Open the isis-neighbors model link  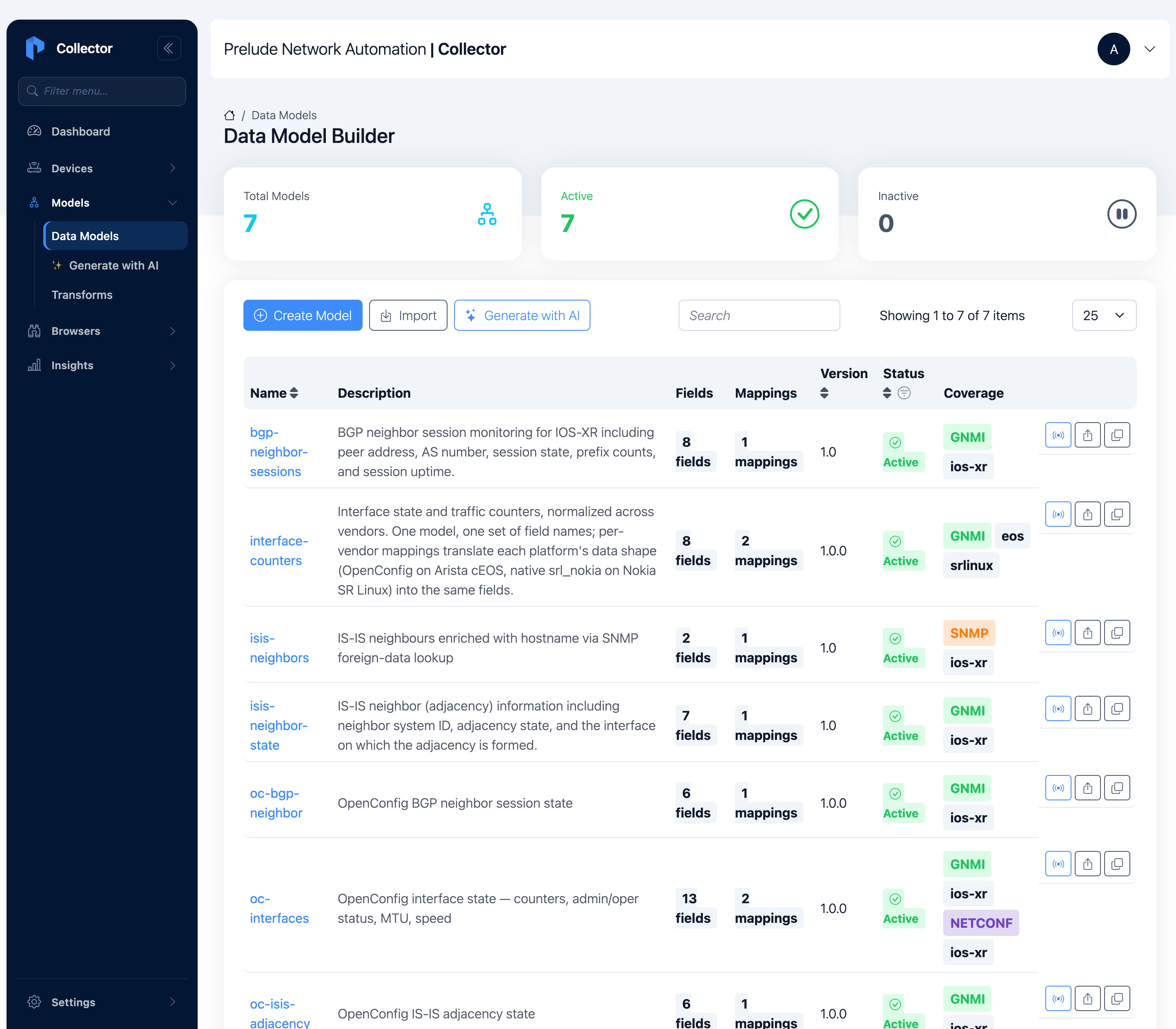click(x=279, y=648)
